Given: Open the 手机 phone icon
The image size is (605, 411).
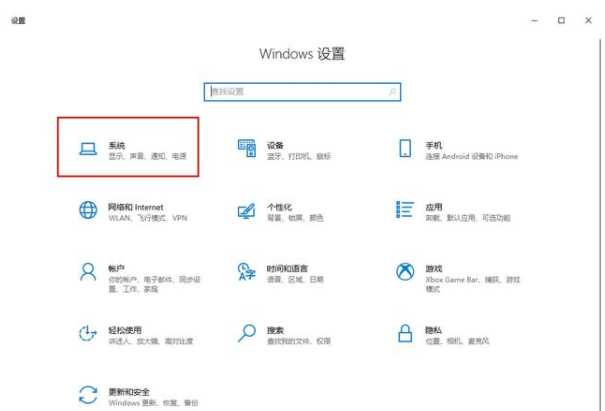Looking at the screenshot, I should click(405, 148).
